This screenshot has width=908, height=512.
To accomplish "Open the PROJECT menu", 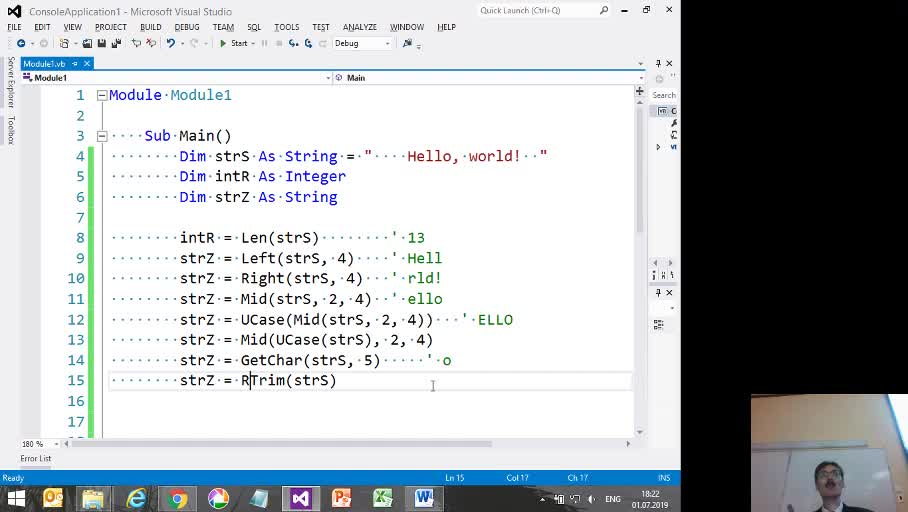I will [111, 27].
